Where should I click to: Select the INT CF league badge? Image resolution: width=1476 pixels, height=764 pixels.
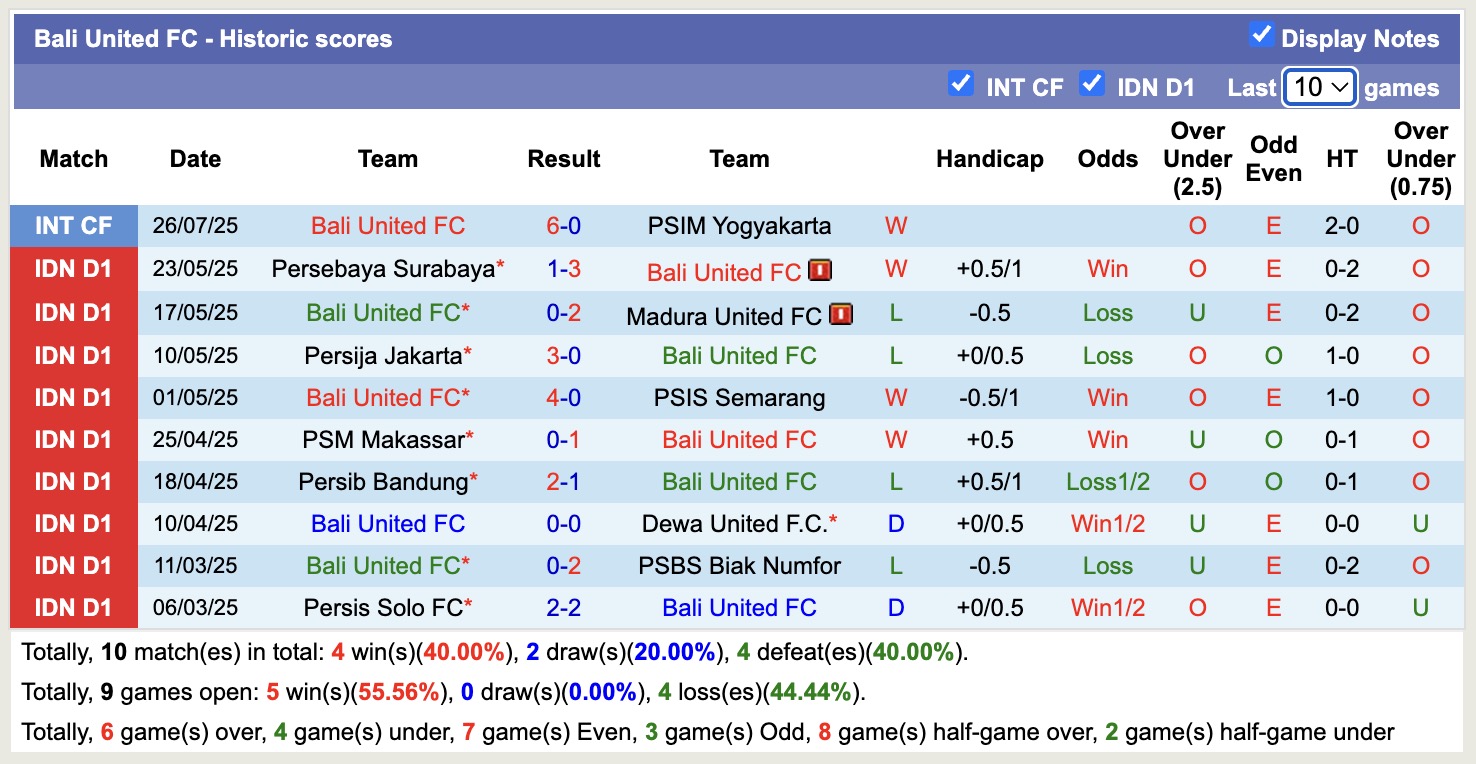click(74, 226)
